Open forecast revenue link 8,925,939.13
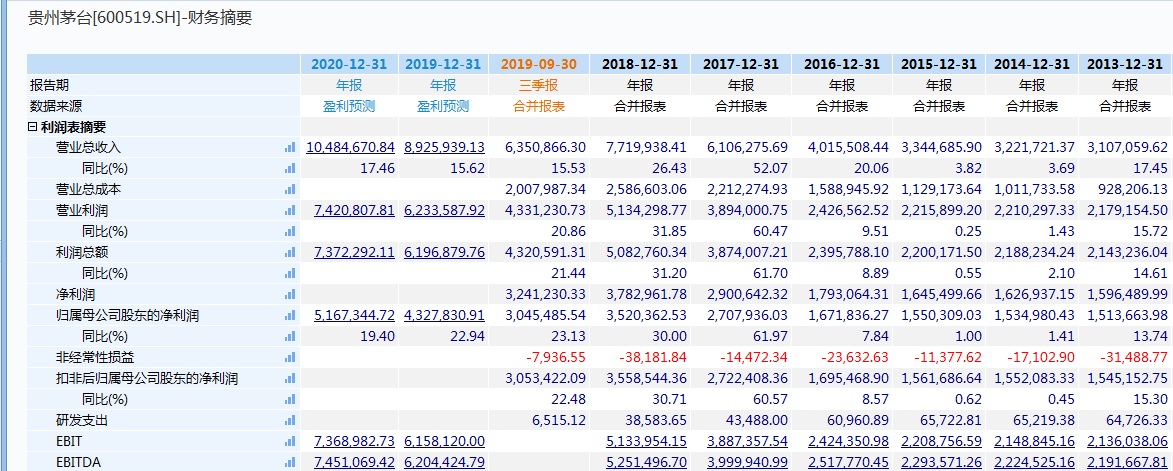This screenshot has height=471, width=1173. point(444,148)
